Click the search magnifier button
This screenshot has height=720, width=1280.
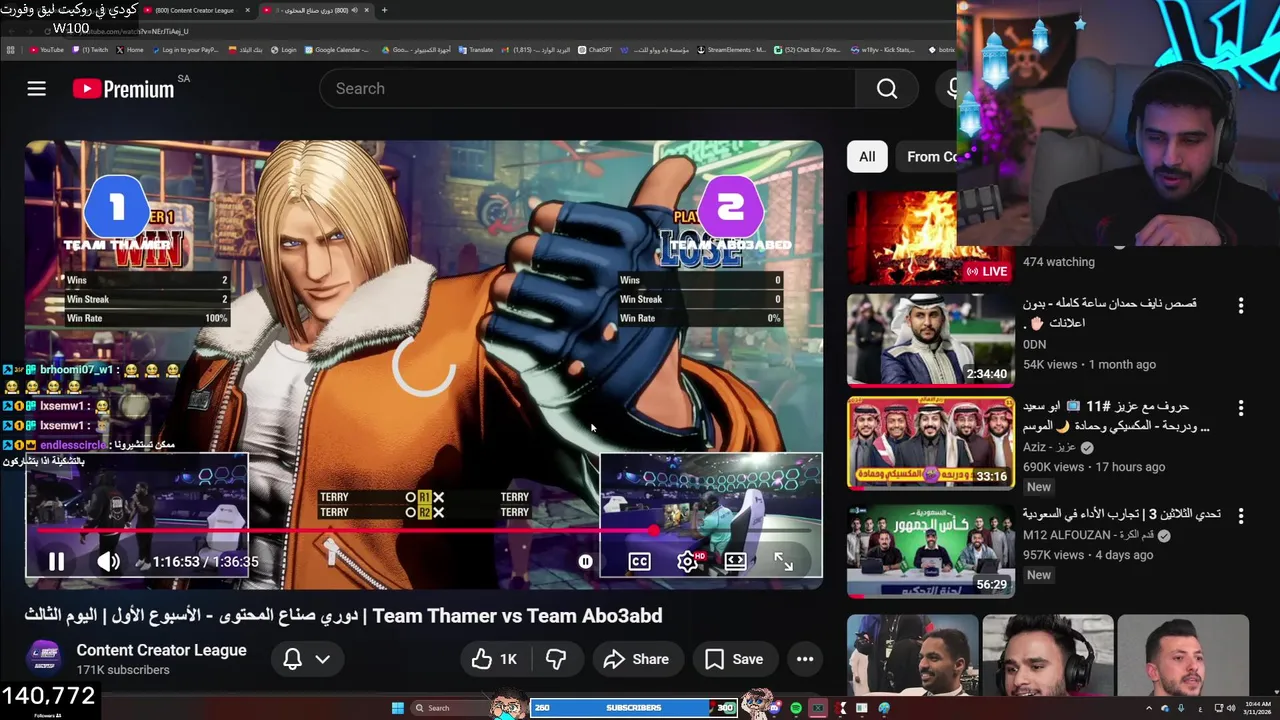pyautogui.click(x=887, y=89)
